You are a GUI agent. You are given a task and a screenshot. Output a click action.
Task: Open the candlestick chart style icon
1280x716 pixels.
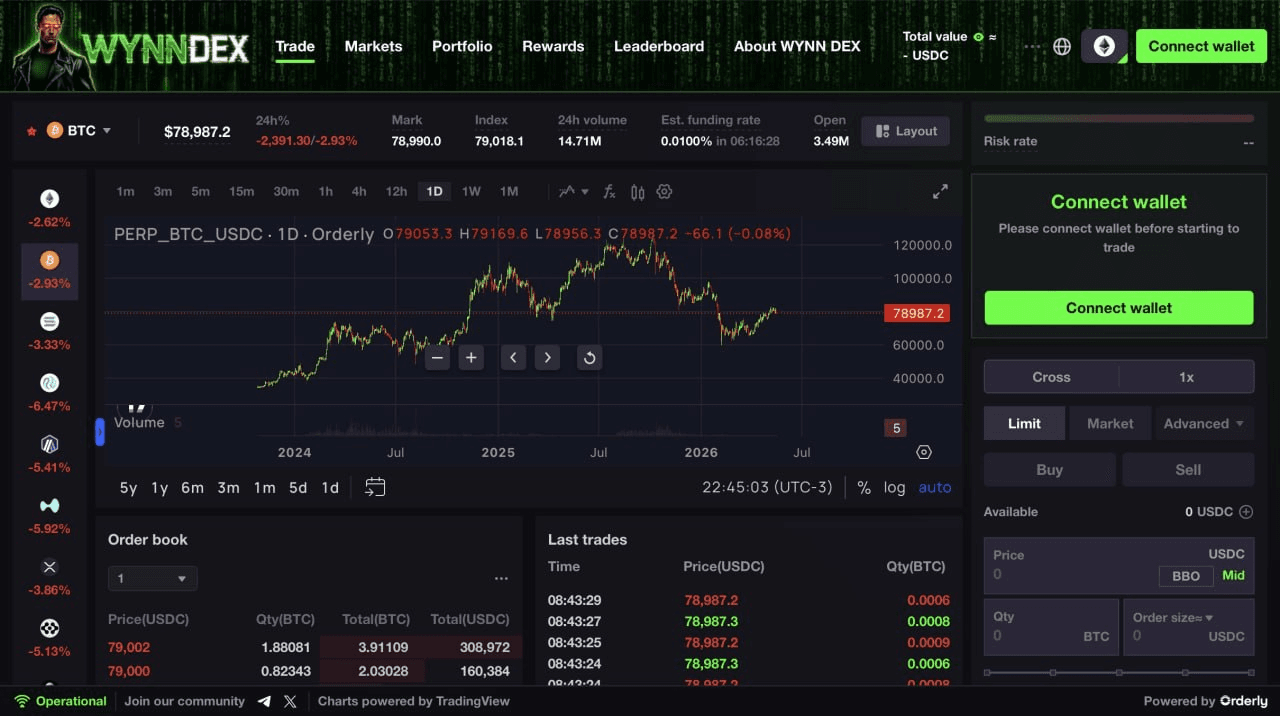637,191
